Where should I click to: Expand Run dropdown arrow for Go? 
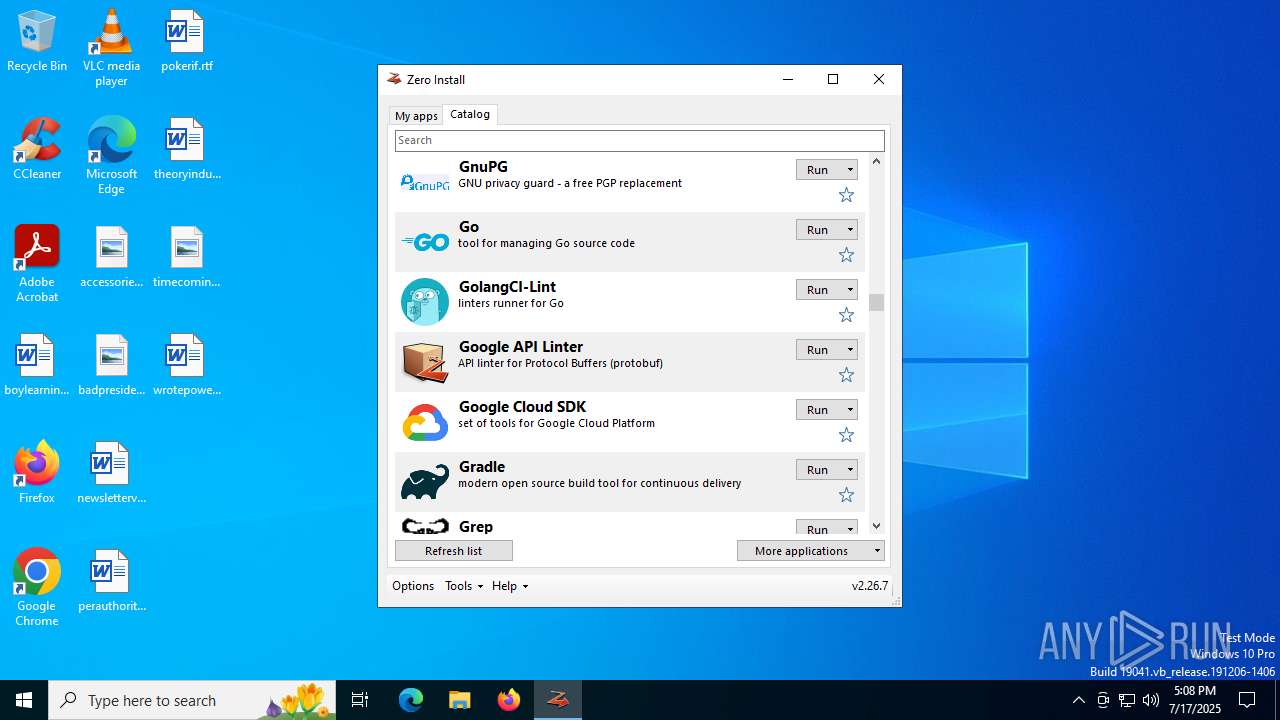(x=851, y=230)
